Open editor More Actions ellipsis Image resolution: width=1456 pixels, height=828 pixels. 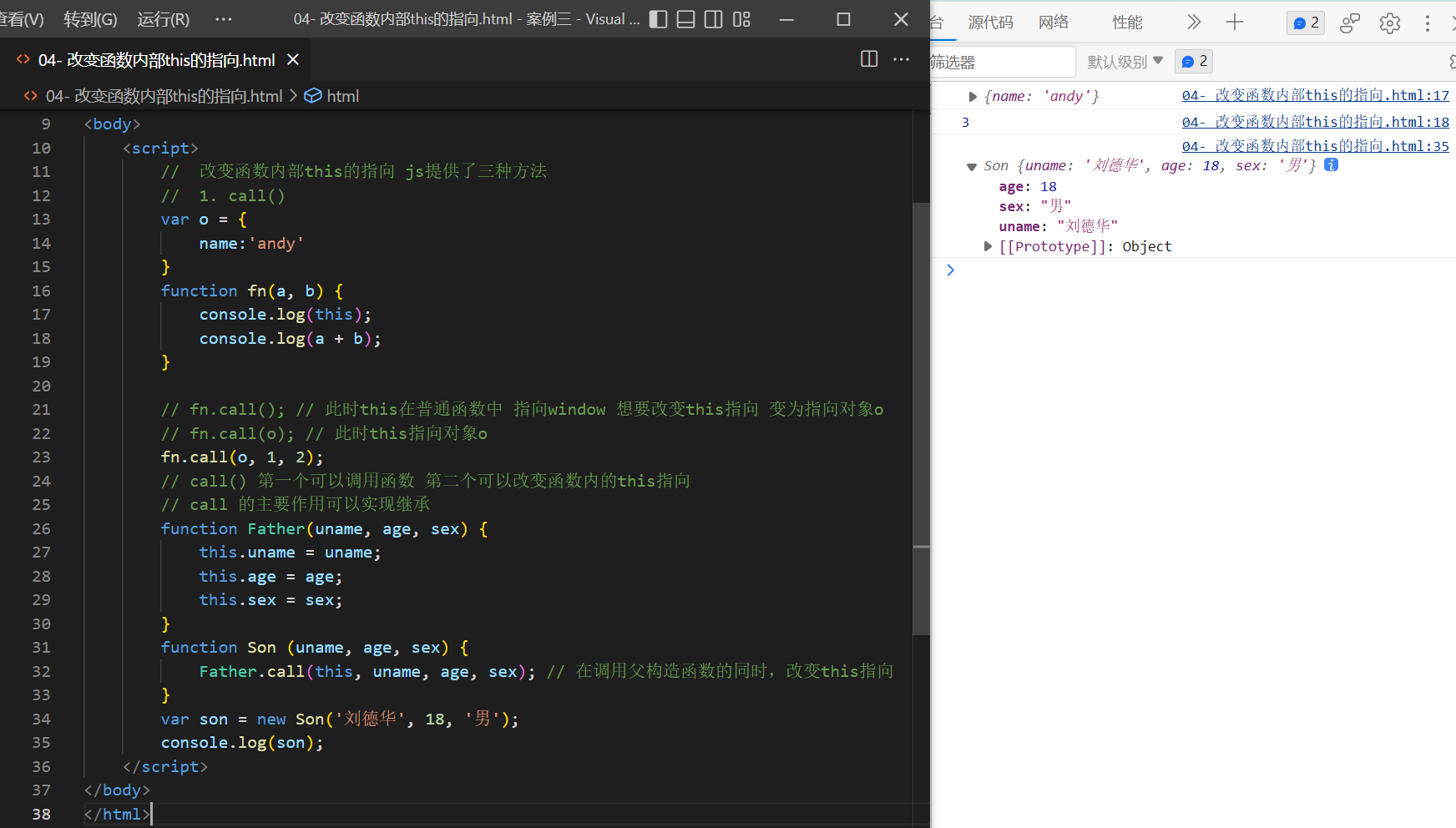coord(902,58)
